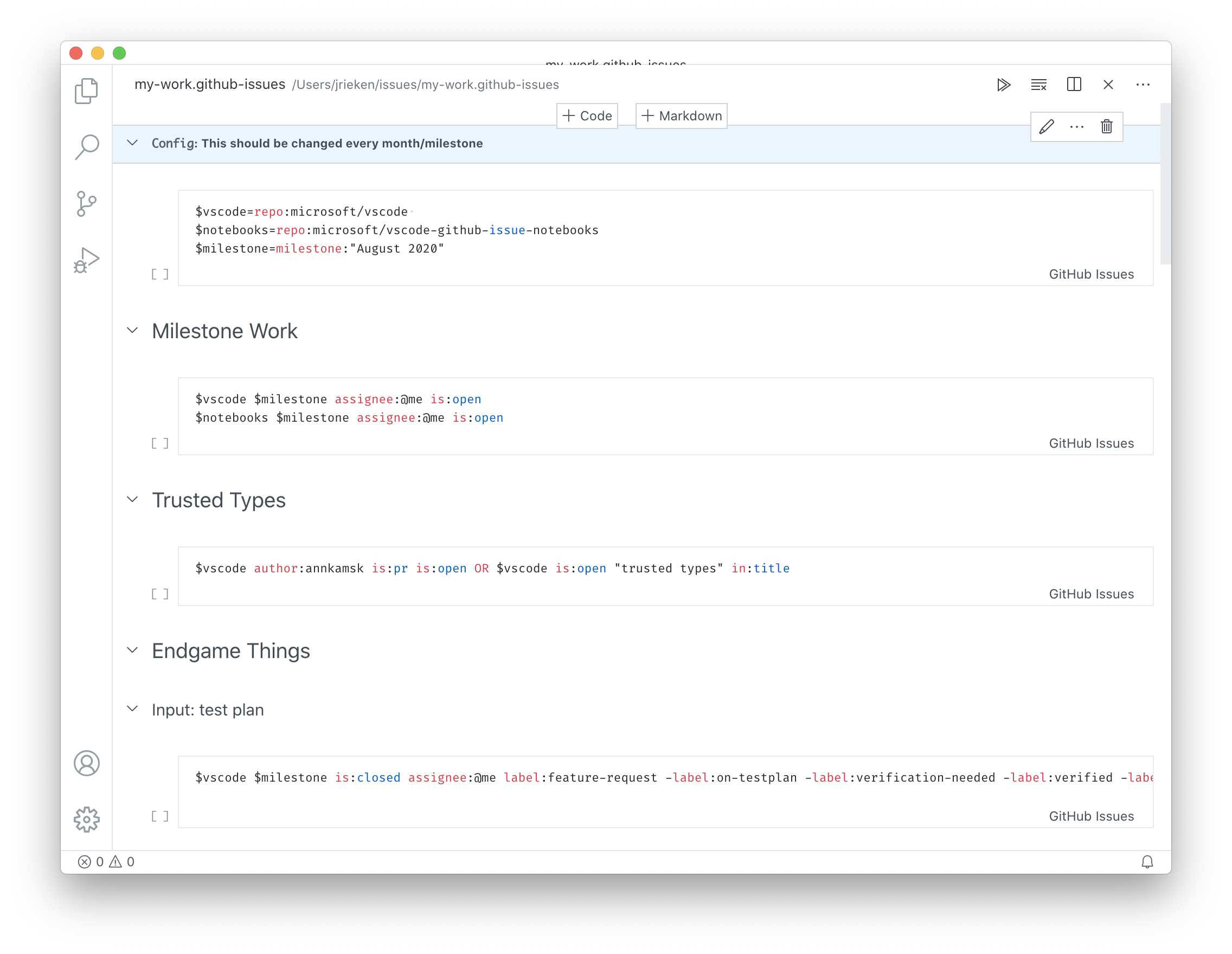Open the Accounts icon in the sidebar

87,764
